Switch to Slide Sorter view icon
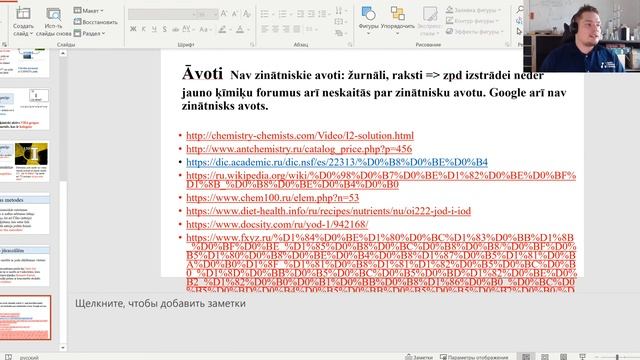Image resolution: width=640 pixels, height=360 pixels. pyautogui.click(x=544, y=357)
